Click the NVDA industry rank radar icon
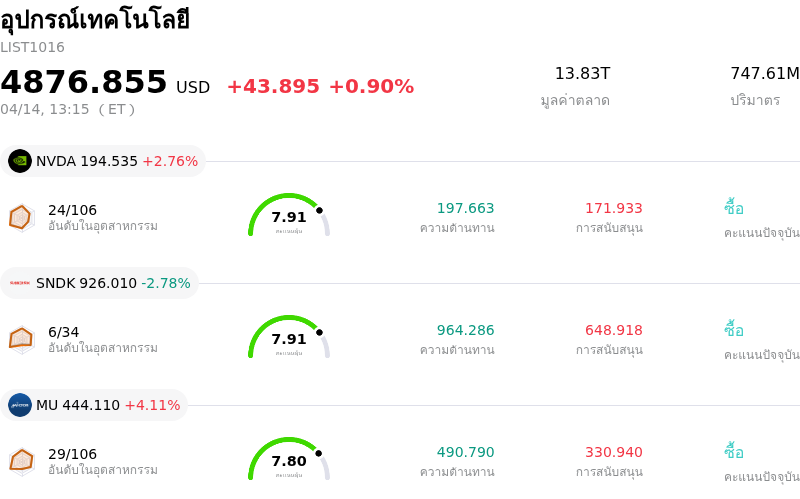 21,217
